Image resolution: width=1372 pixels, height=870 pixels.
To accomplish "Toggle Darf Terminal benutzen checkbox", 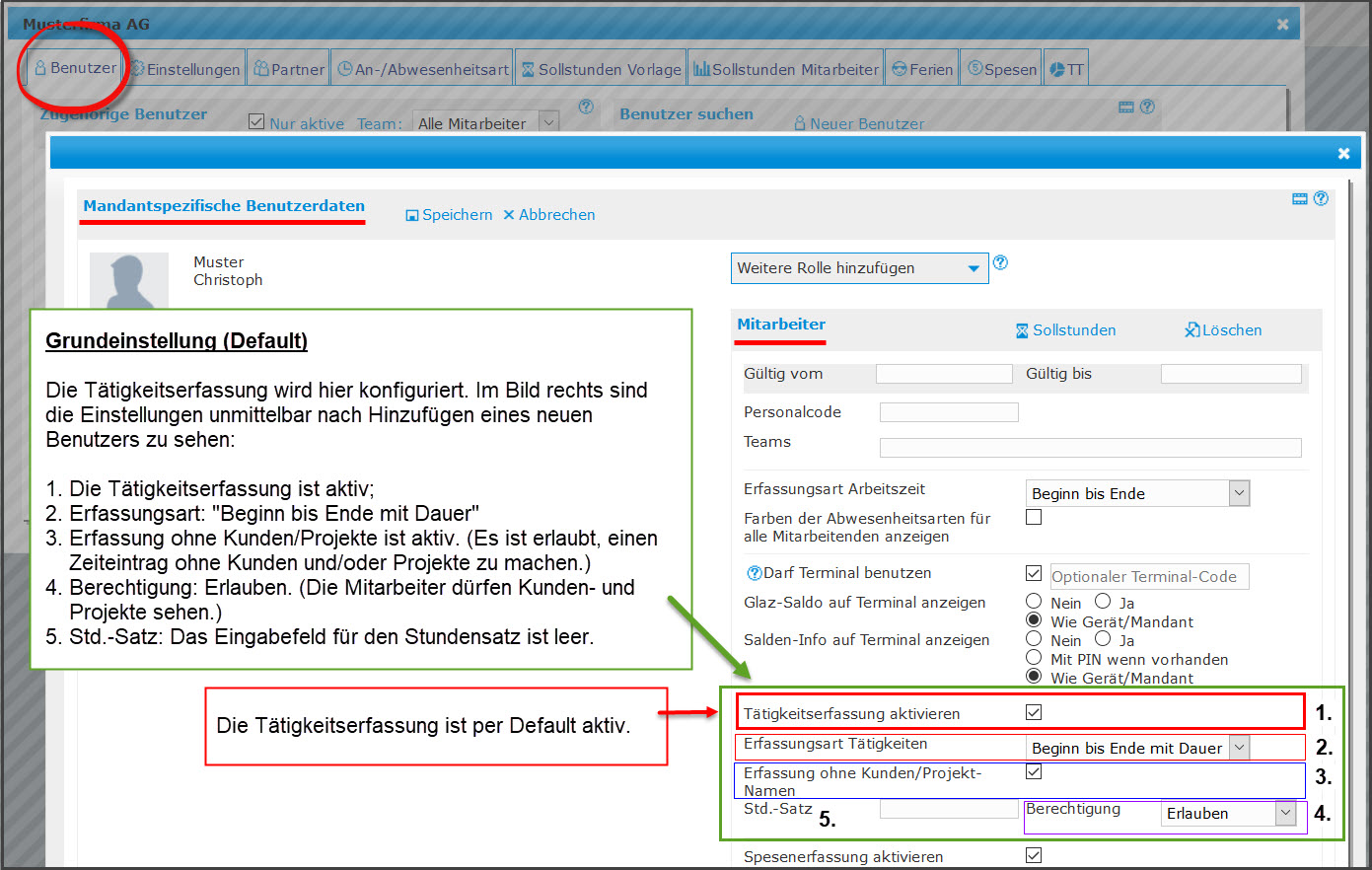I will tap(1034, 573).
